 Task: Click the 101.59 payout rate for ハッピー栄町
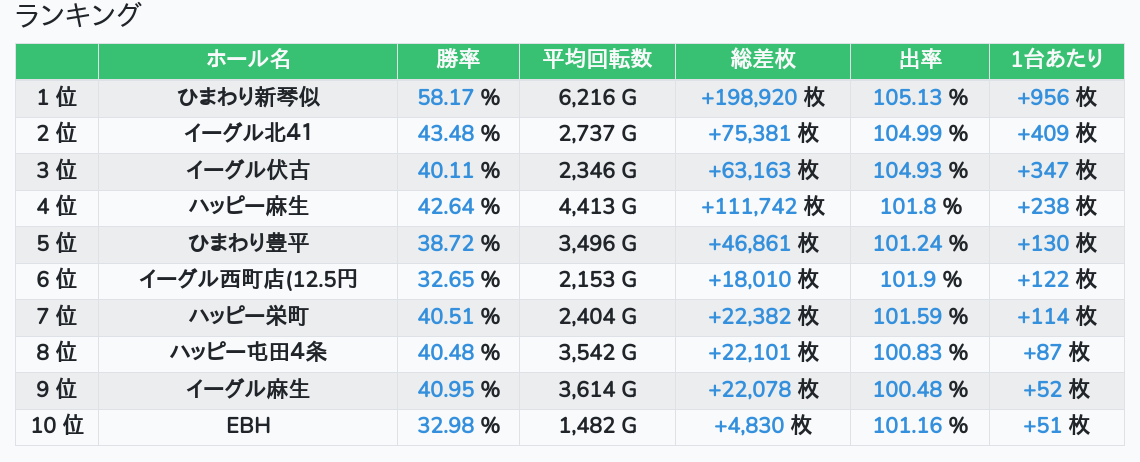907,316
